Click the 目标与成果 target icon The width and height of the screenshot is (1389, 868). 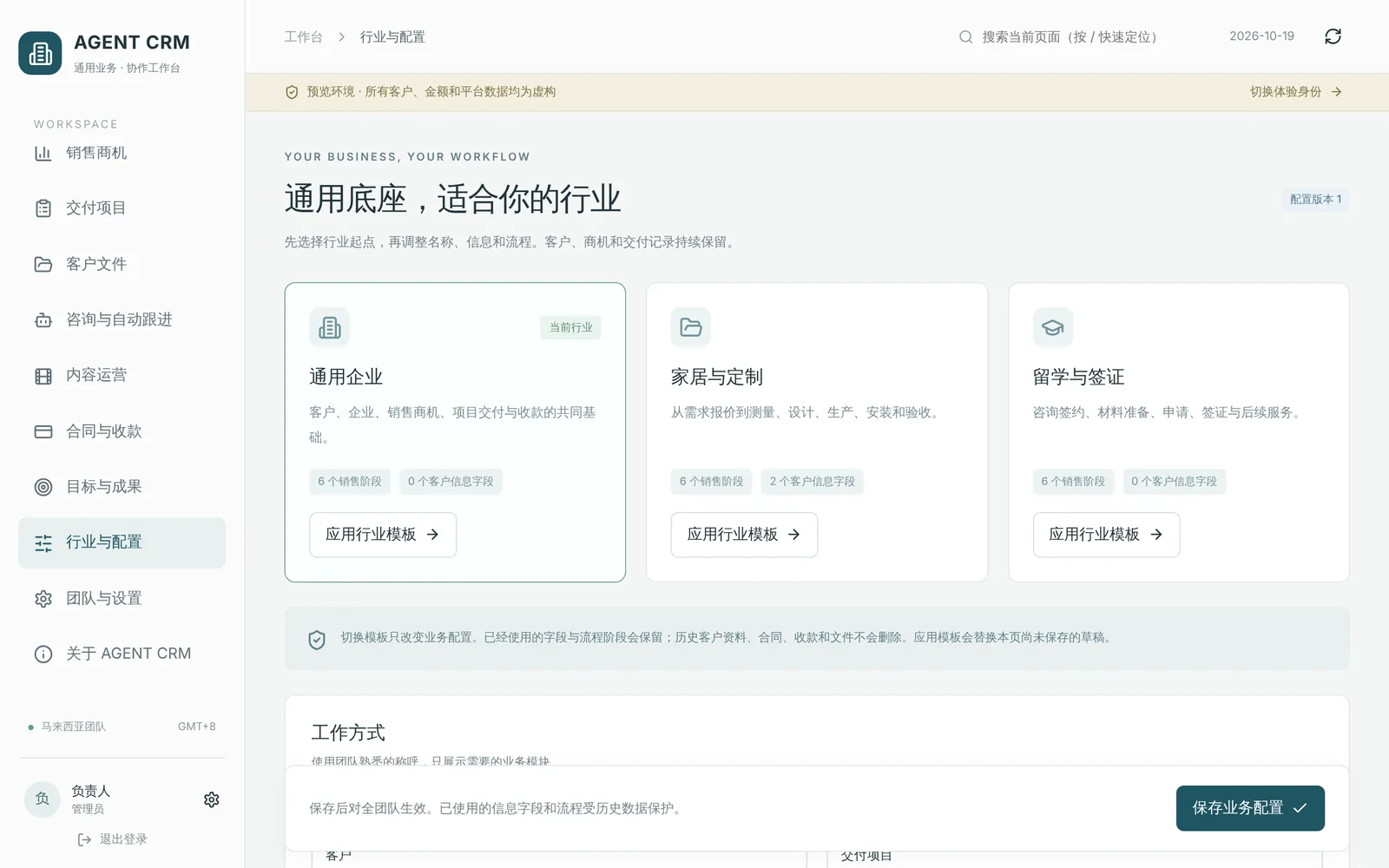point(43,487)
